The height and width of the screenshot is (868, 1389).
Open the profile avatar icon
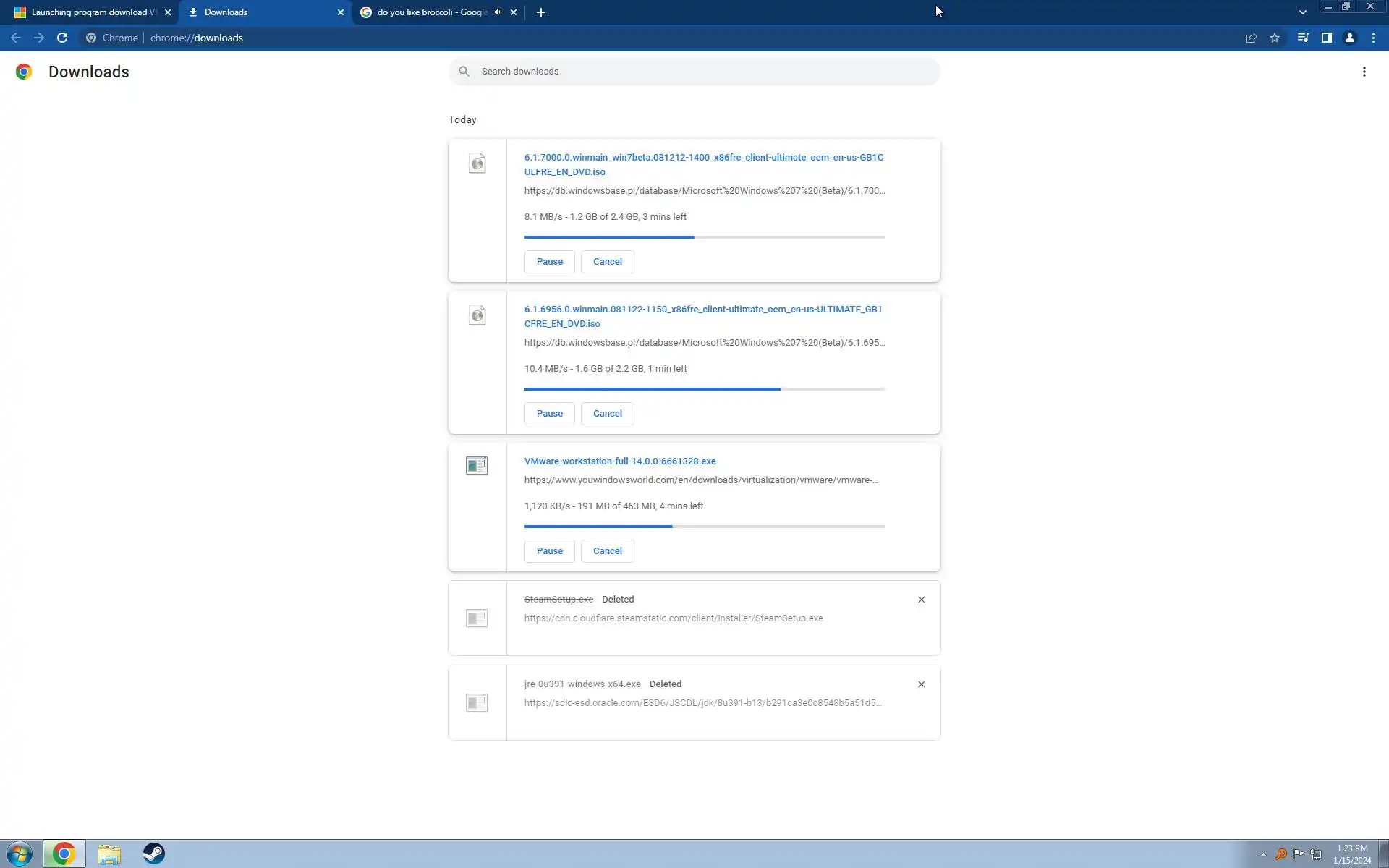point(1349,38)
